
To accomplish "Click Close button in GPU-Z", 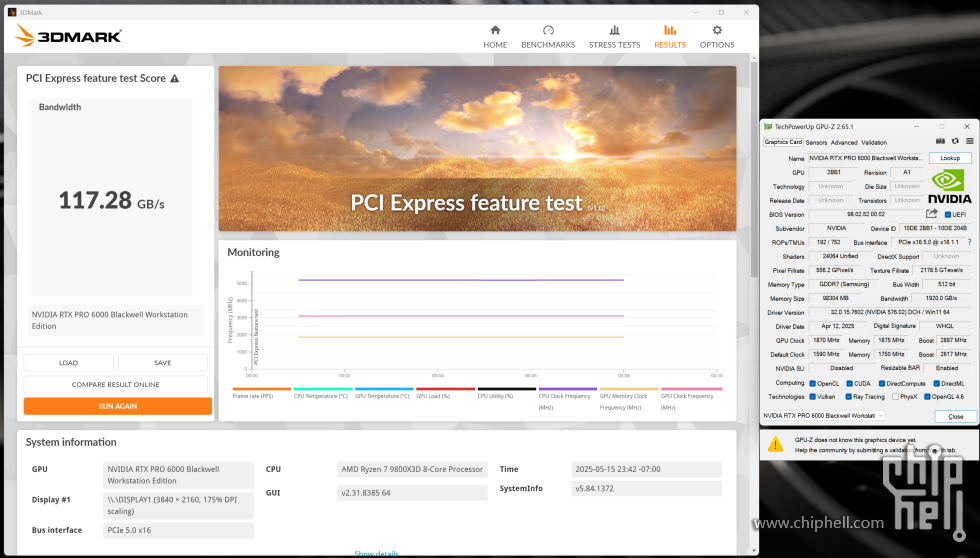I will pyautogui.click(x=956, y=416).
